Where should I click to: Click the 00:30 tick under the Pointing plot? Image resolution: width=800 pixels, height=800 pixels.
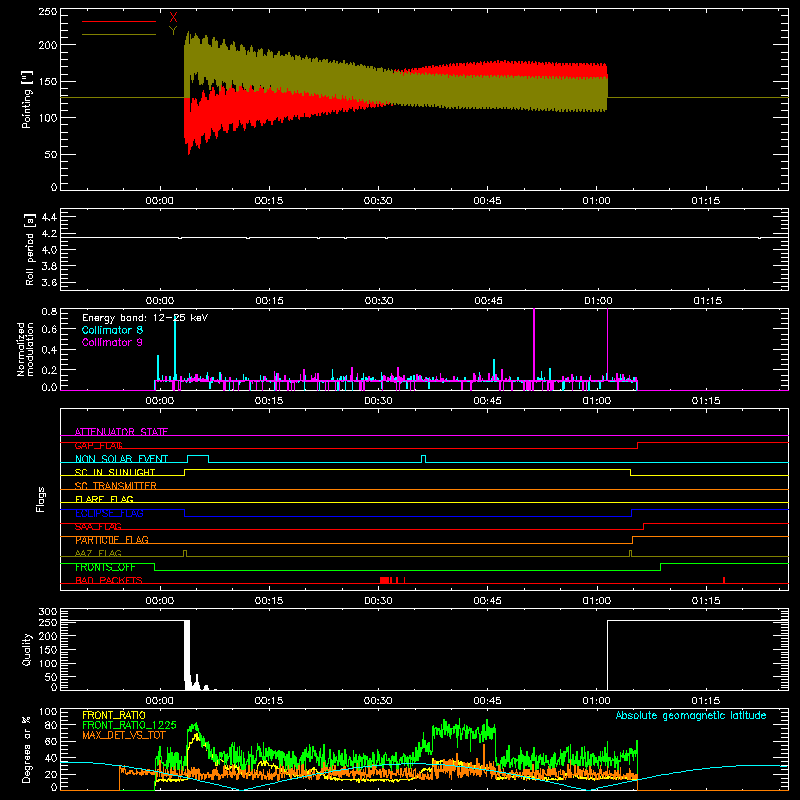click(378, 201)
